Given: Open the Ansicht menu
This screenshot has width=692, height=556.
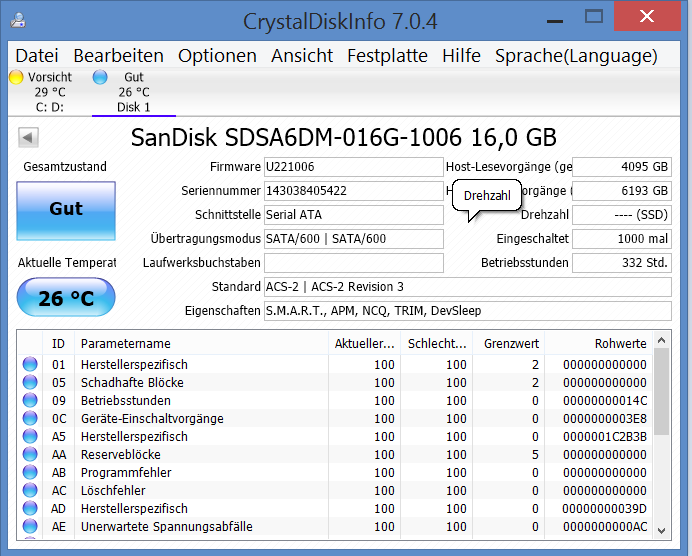Looking at the screenshot, I should [x=302, y=56].
